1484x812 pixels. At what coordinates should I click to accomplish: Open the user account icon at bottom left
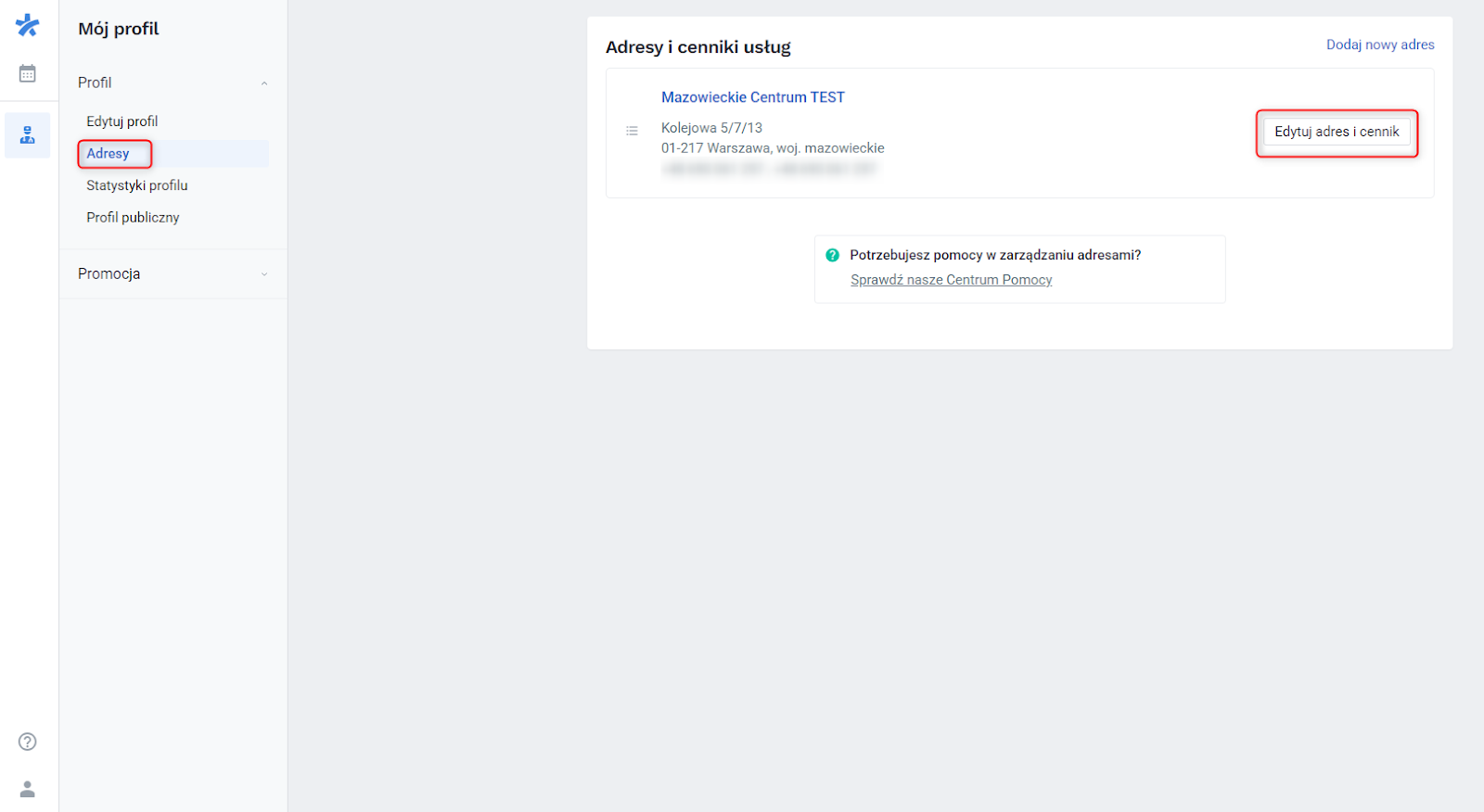[27, 789]
